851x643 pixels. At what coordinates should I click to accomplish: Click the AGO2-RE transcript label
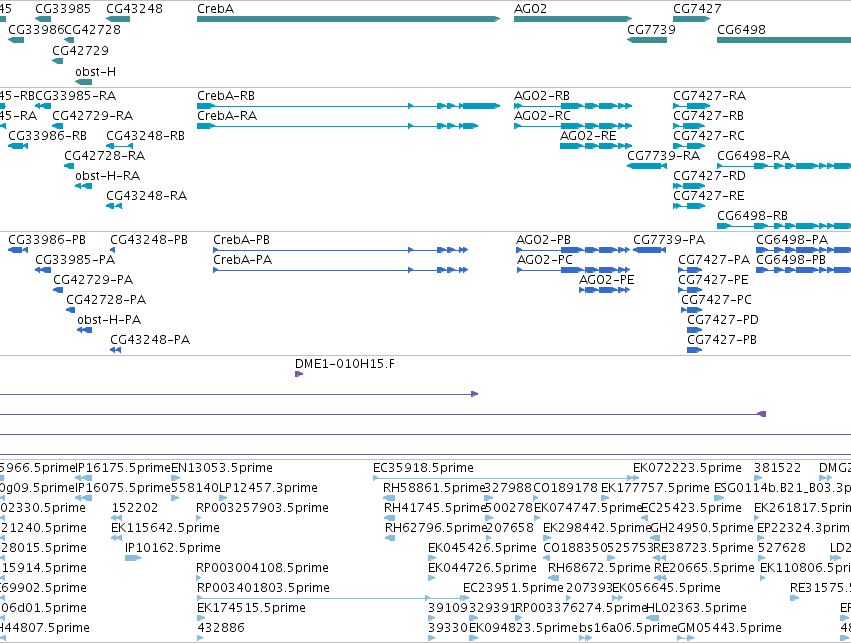pos(588,136)
